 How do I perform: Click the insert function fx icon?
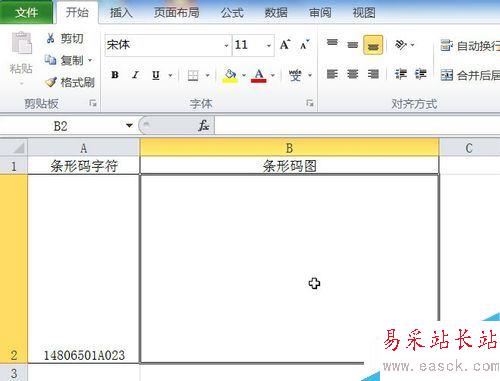tap(203, 126)
